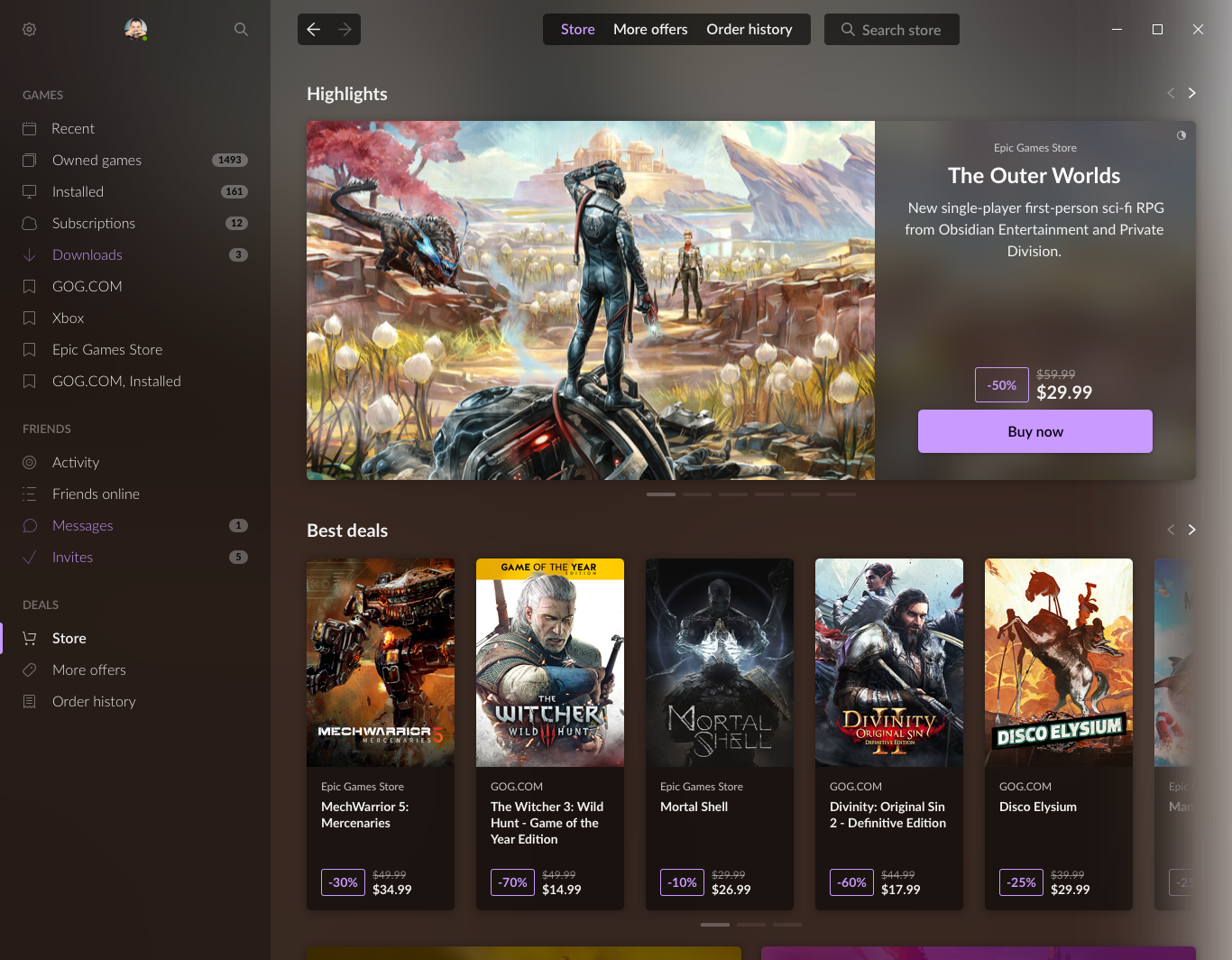Click Buy now for The Outer Worlds
1232x960 pixels.
(1034, 431)
